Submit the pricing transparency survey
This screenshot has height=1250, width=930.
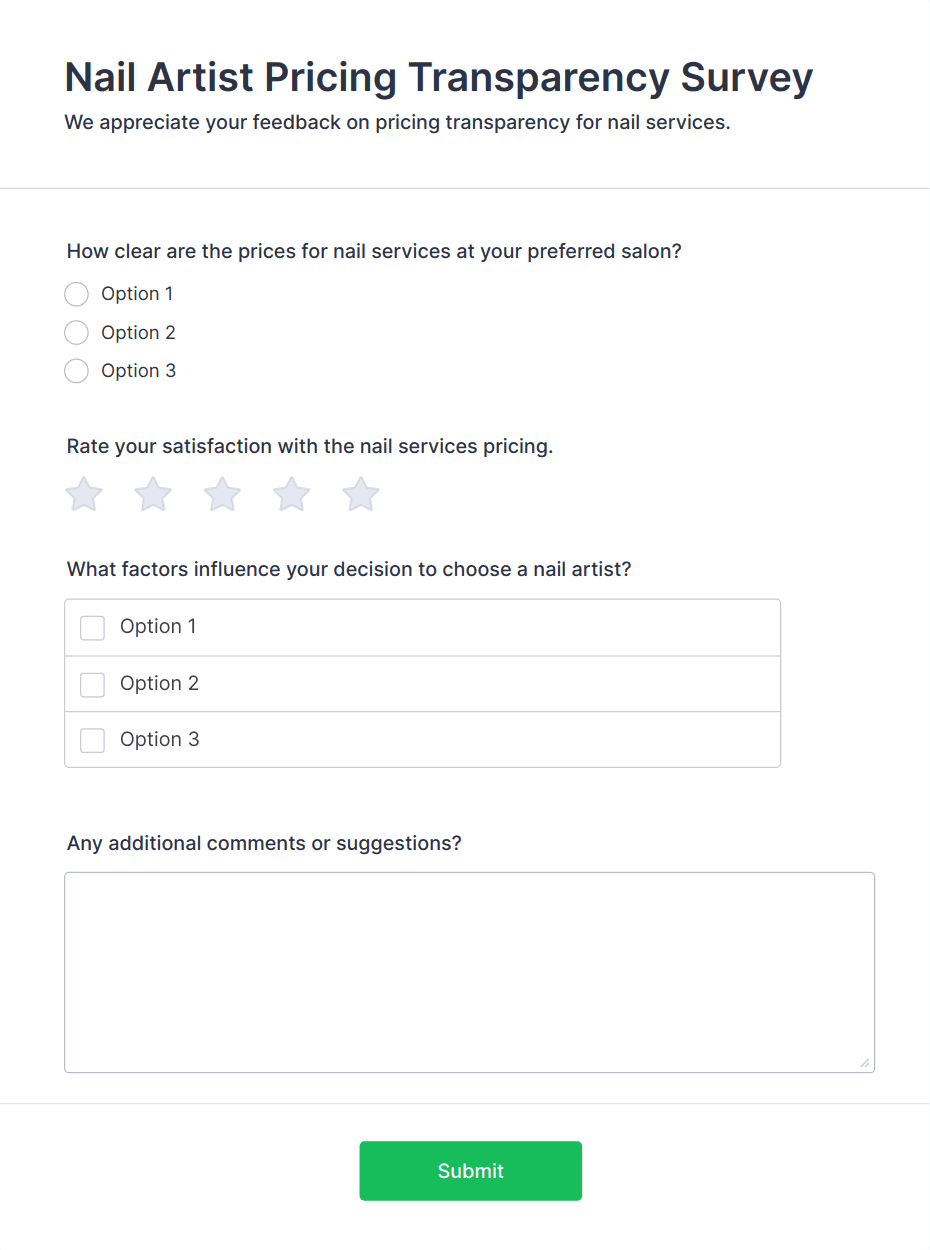pos(470,1171)
